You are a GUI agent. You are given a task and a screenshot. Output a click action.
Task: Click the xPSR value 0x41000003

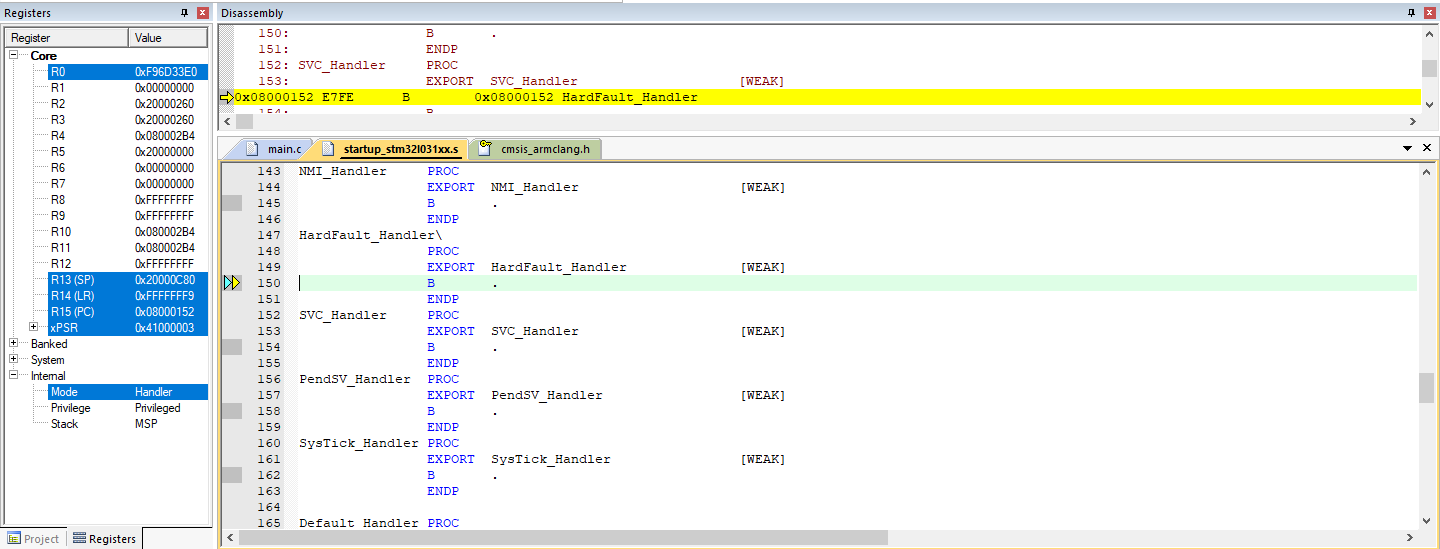tap(165, 328)
